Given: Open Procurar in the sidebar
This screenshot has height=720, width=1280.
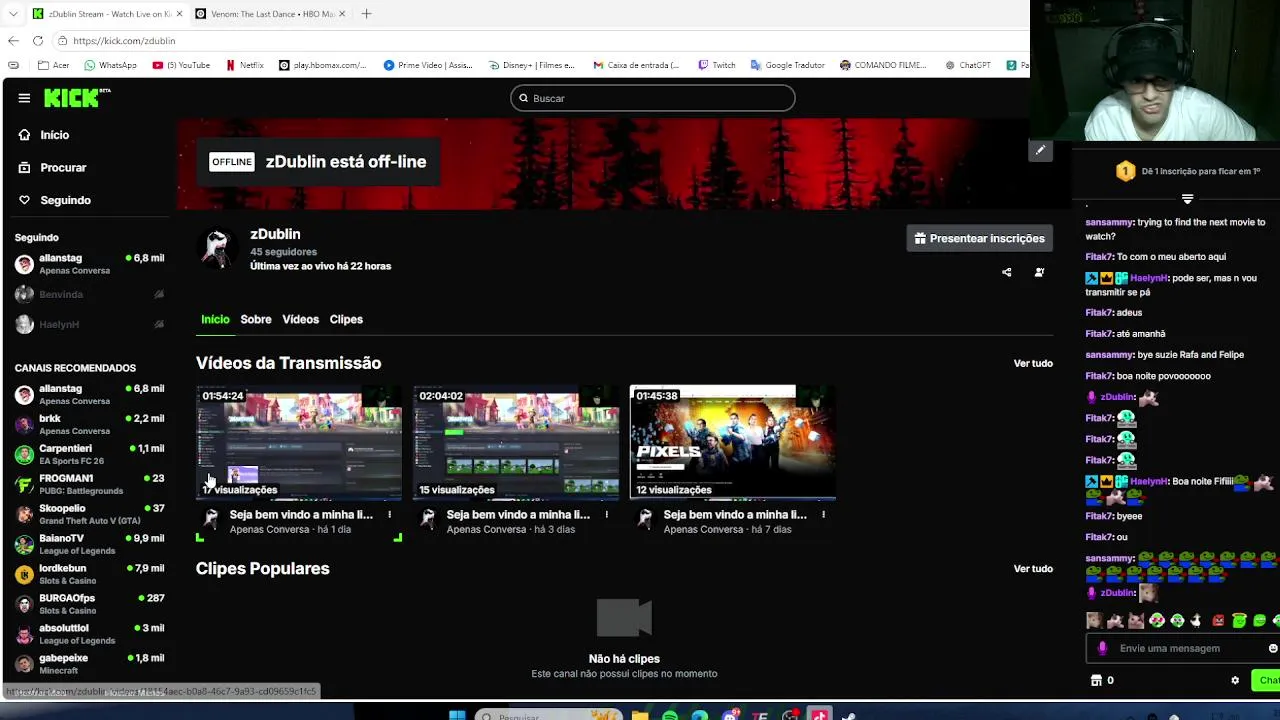Looking at the screenshot, I should point(63,168).
